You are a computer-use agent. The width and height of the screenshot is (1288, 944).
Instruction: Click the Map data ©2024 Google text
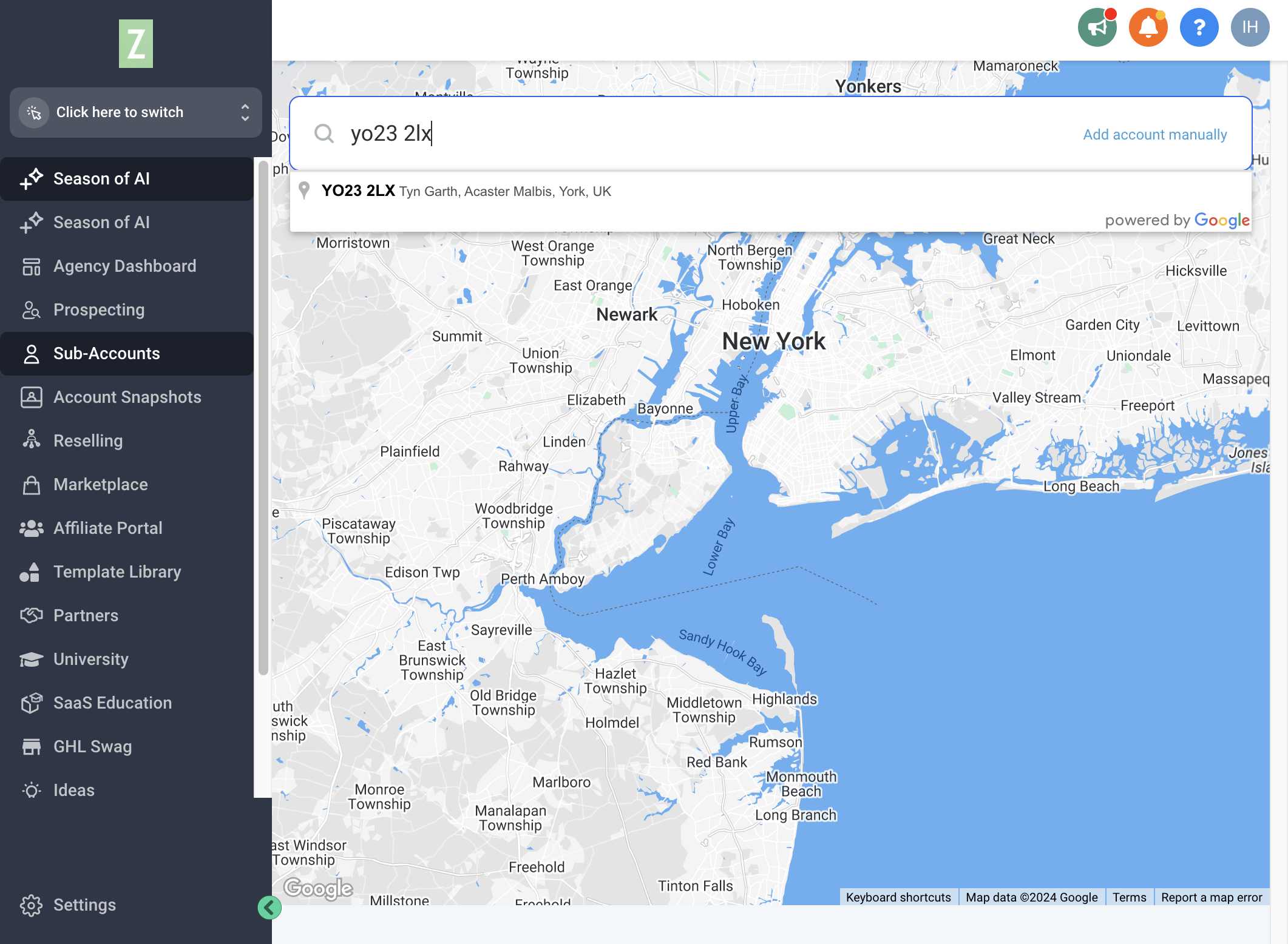(x=1032, y=897)
